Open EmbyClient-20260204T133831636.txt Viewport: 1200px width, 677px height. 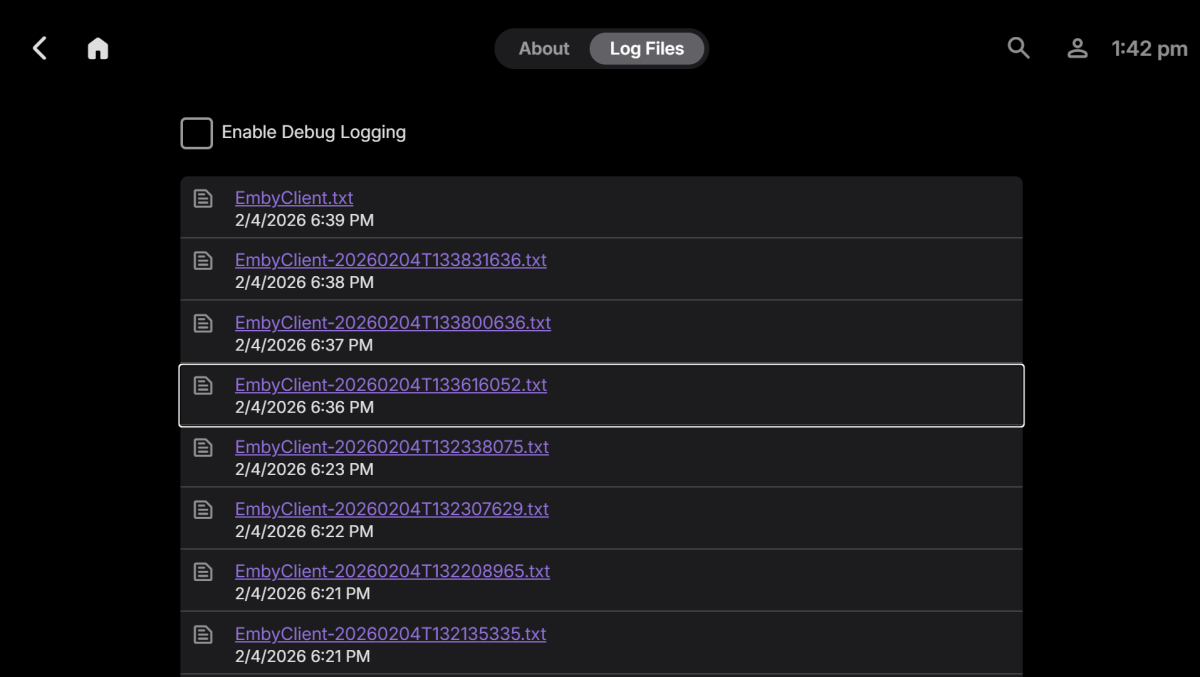(x=390, y=259)
